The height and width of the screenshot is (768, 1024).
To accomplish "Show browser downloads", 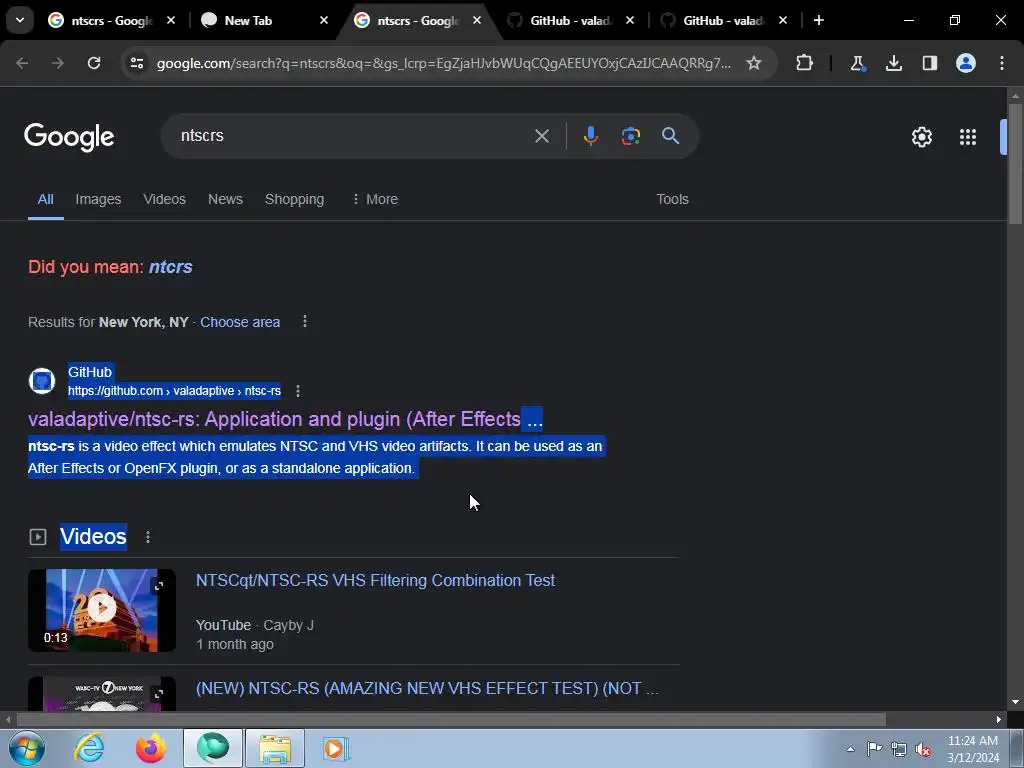I will click(893, 63).
